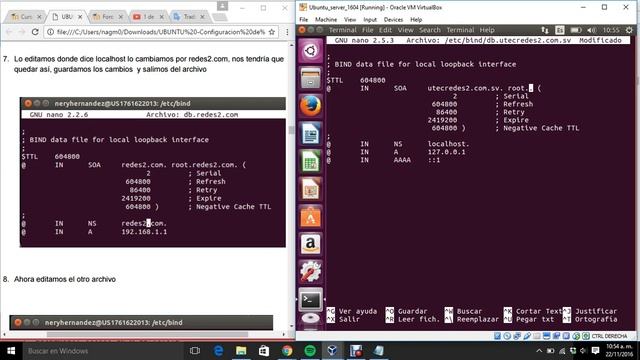This screenshot has height=360, width=640.
Task: Switch to the YouTube Chrome tab
Action: coord(148,17)
